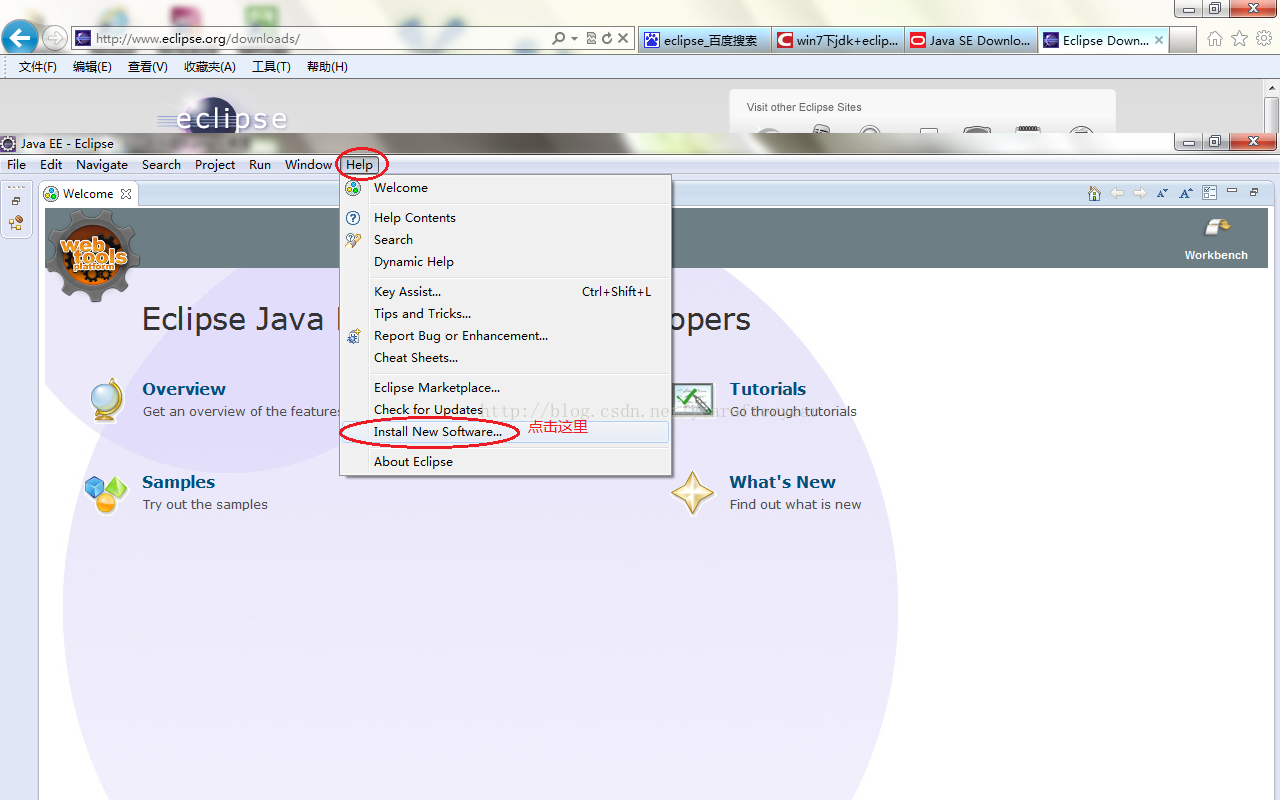The height and width of the screenshot is (800, 1280).
Task: Open the Overview link
Action: pos(184,389)
